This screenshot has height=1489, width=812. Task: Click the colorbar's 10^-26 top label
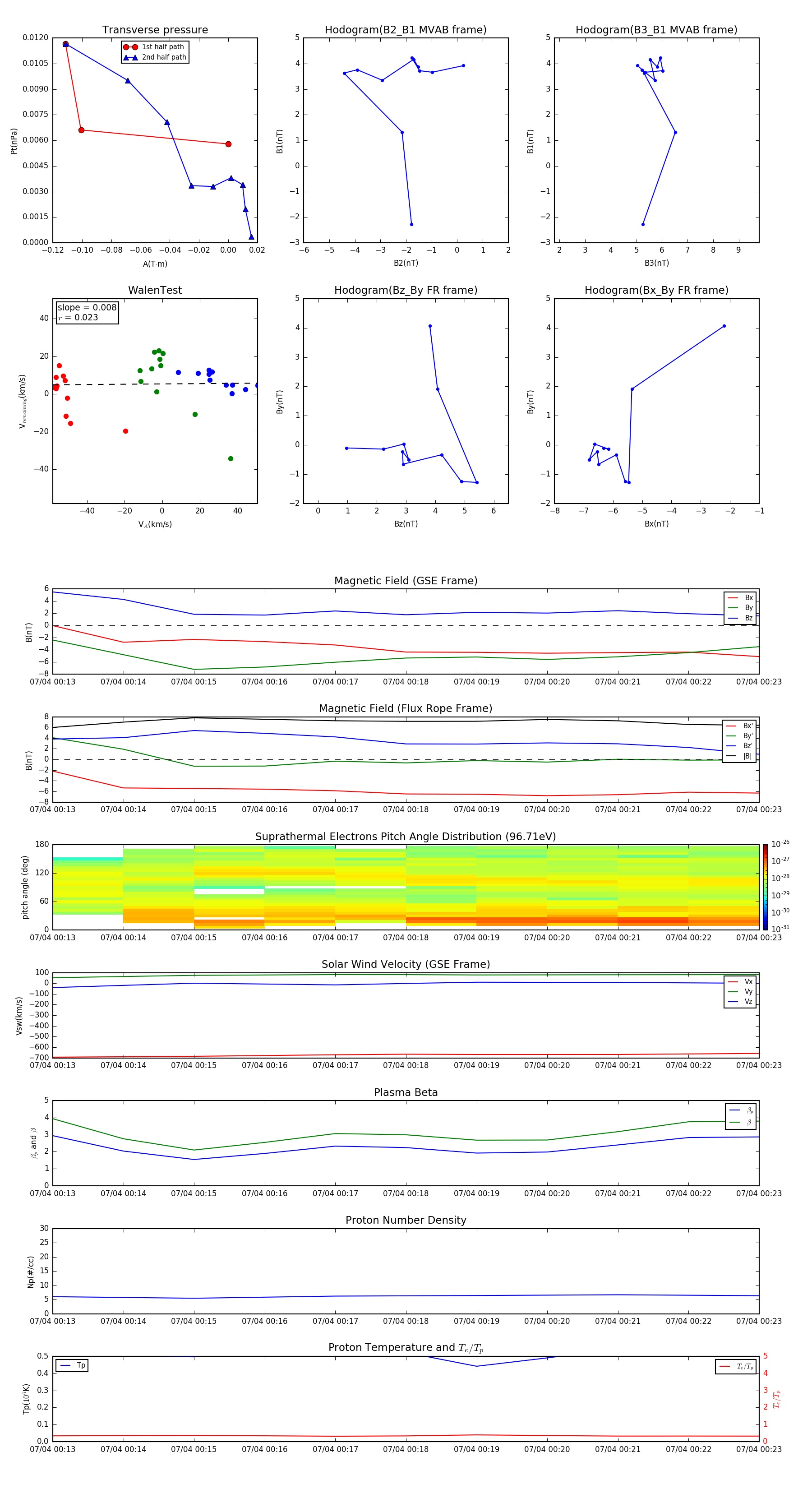(780, 844)
